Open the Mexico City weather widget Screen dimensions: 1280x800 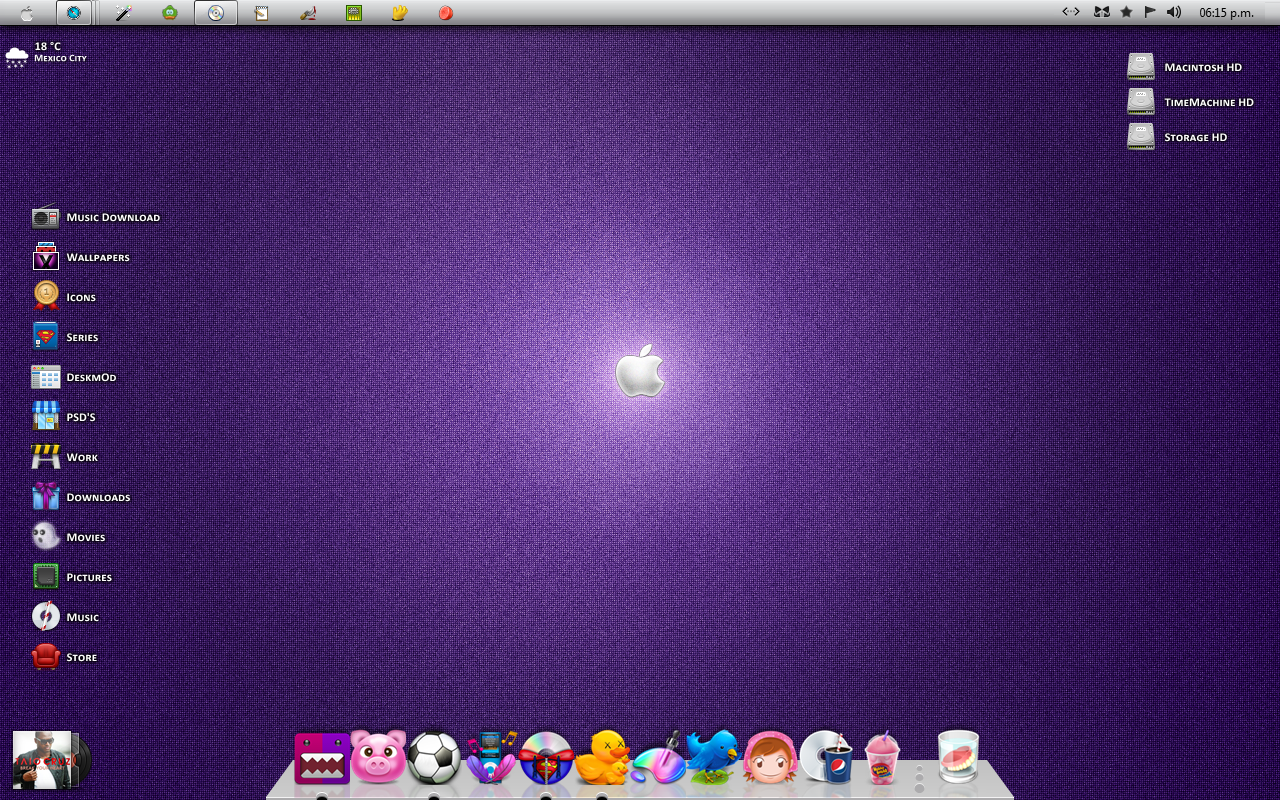pos(46,54)
